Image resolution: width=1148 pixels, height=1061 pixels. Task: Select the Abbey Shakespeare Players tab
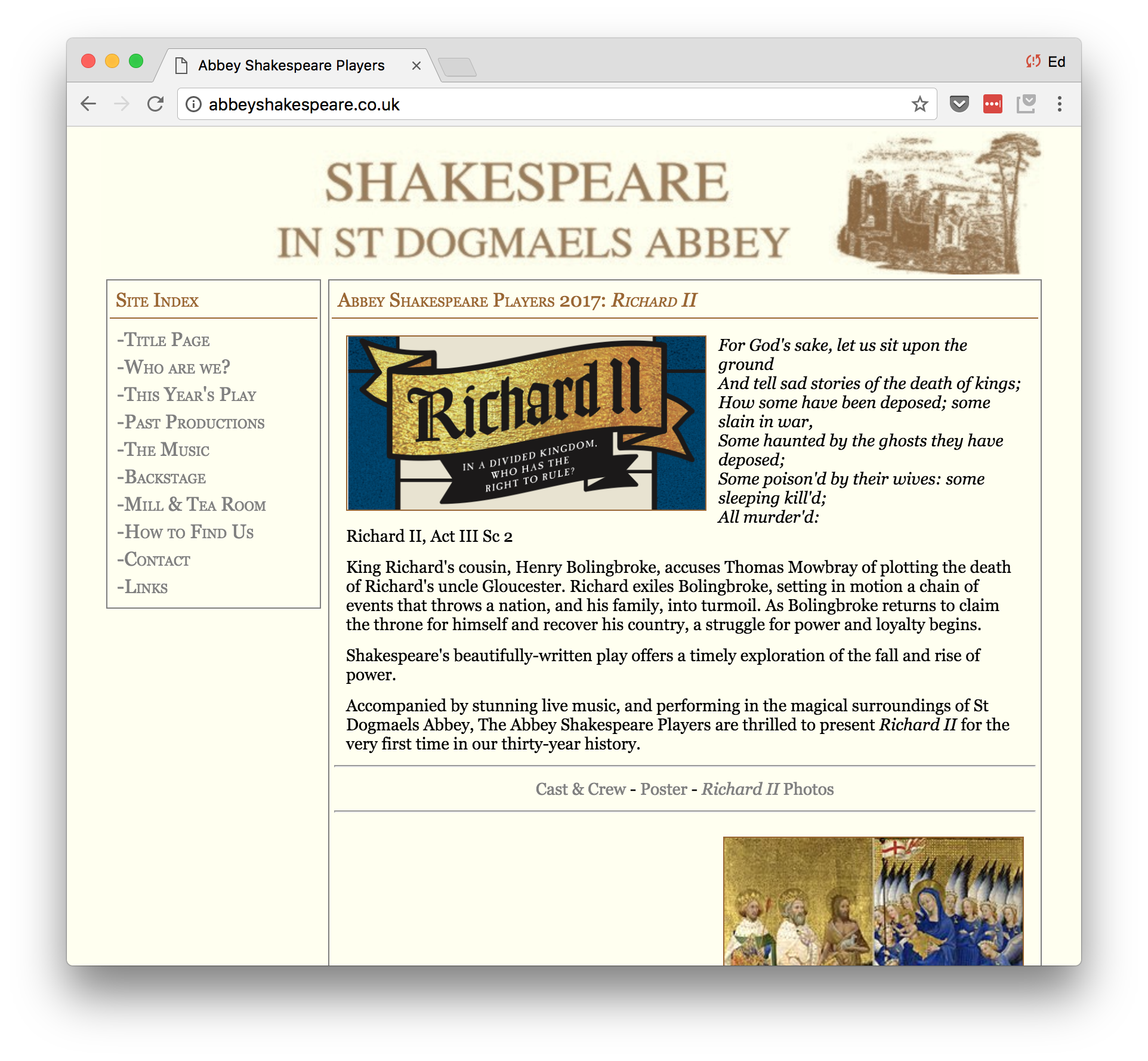291,66
